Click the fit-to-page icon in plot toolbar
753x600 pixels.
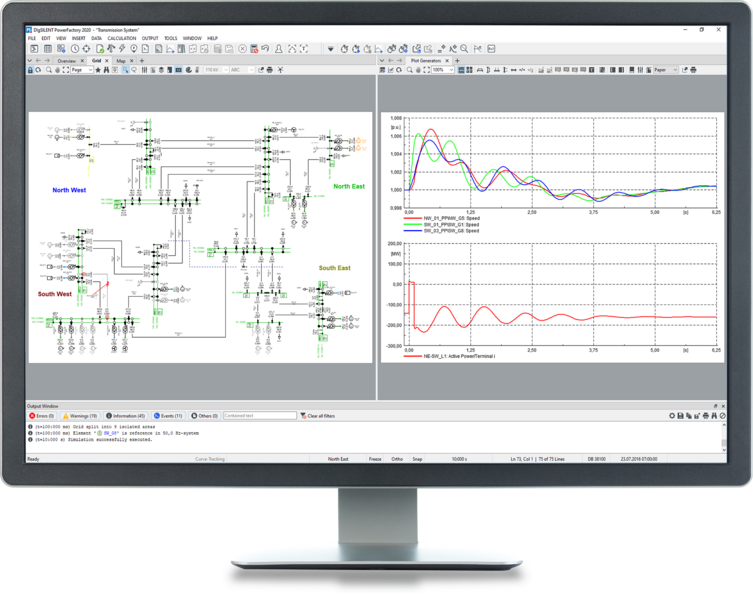(x=426, y=70)
